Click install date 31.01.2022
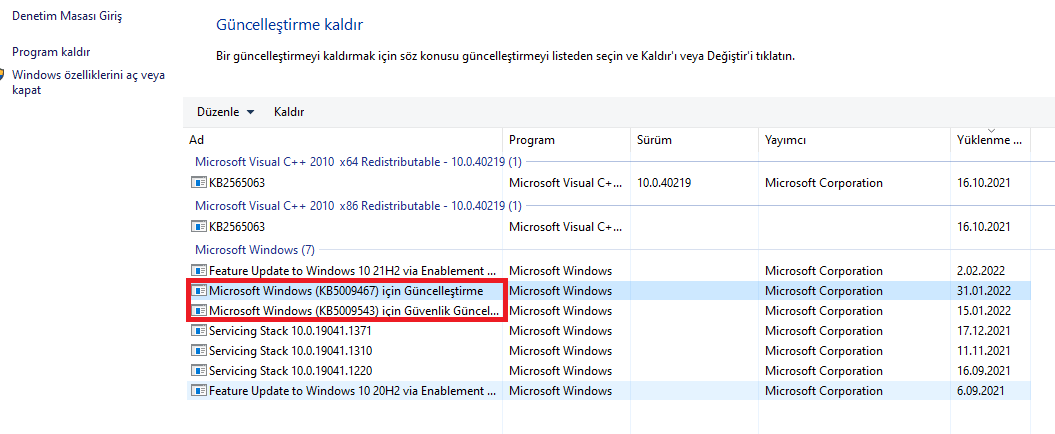 tap(984, 291)
